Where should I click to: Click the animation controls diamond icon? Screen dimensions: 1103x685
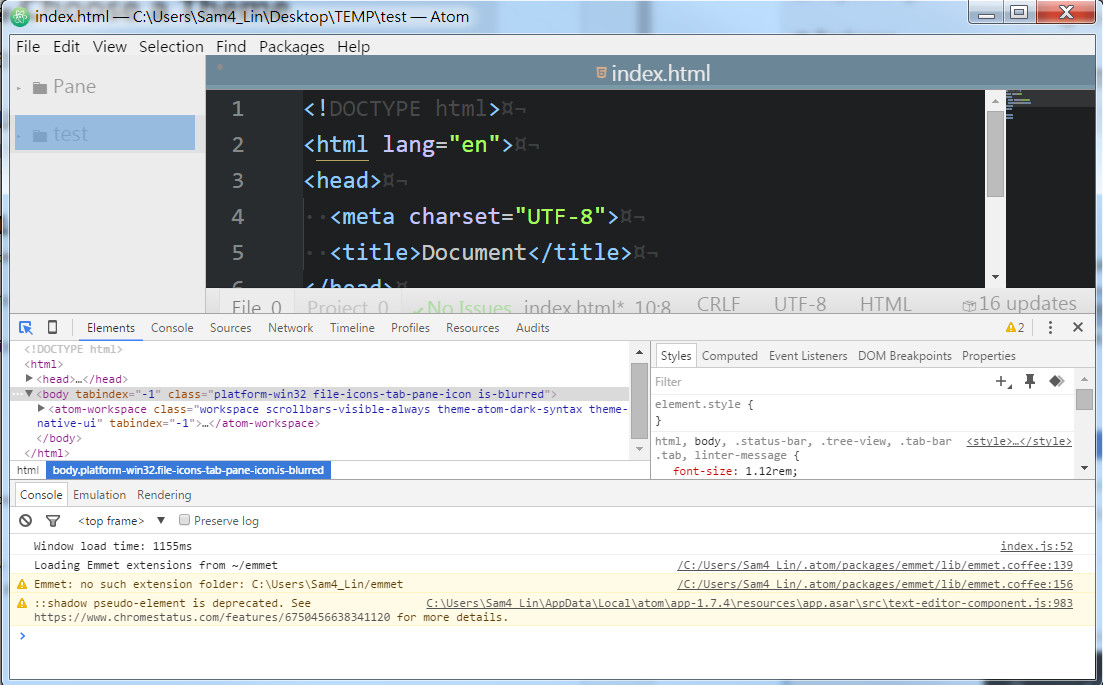(x=1057, y=381)
